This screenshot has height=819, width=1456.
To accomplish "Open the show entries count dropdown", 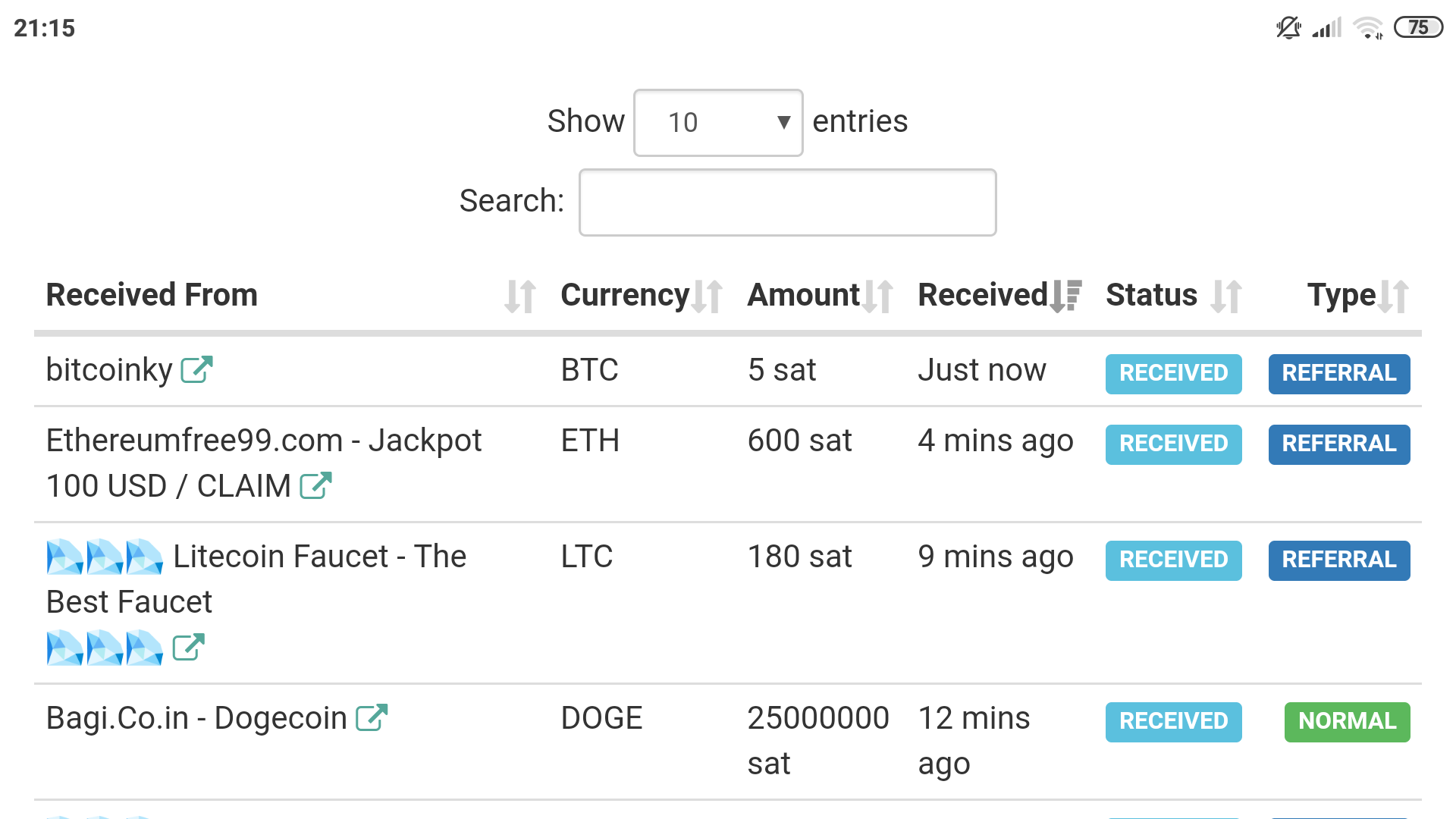I will point(717,123).
